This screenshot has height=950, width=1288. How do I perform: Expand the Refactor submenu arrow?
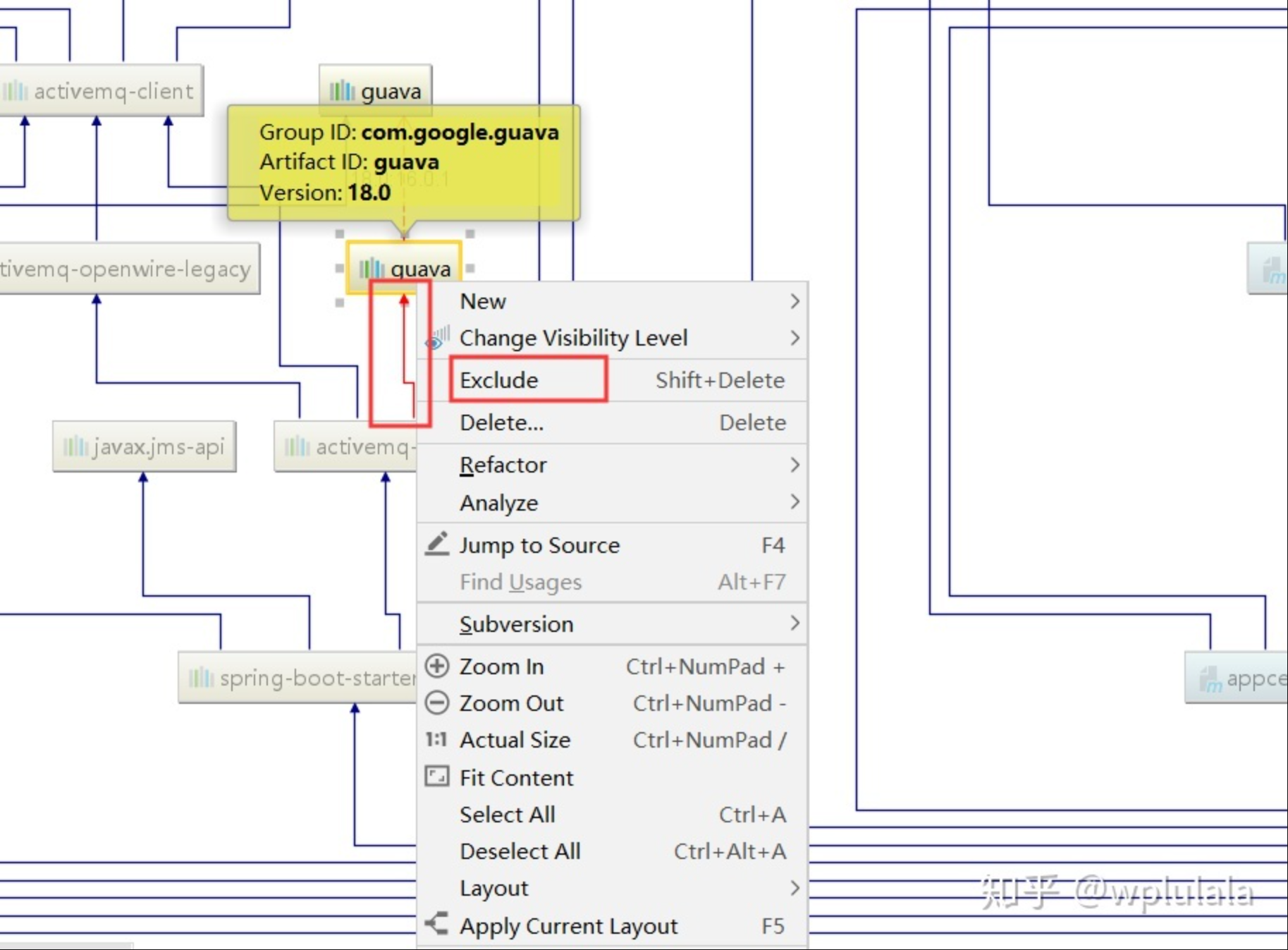point(795,465)
